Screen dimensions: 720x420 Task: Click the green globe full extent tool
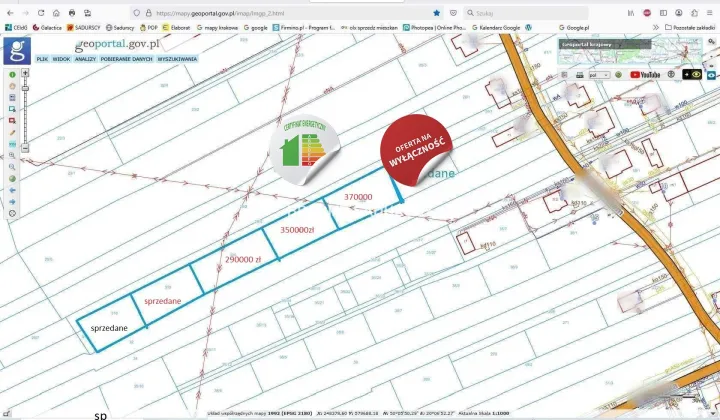coord(12,179)
